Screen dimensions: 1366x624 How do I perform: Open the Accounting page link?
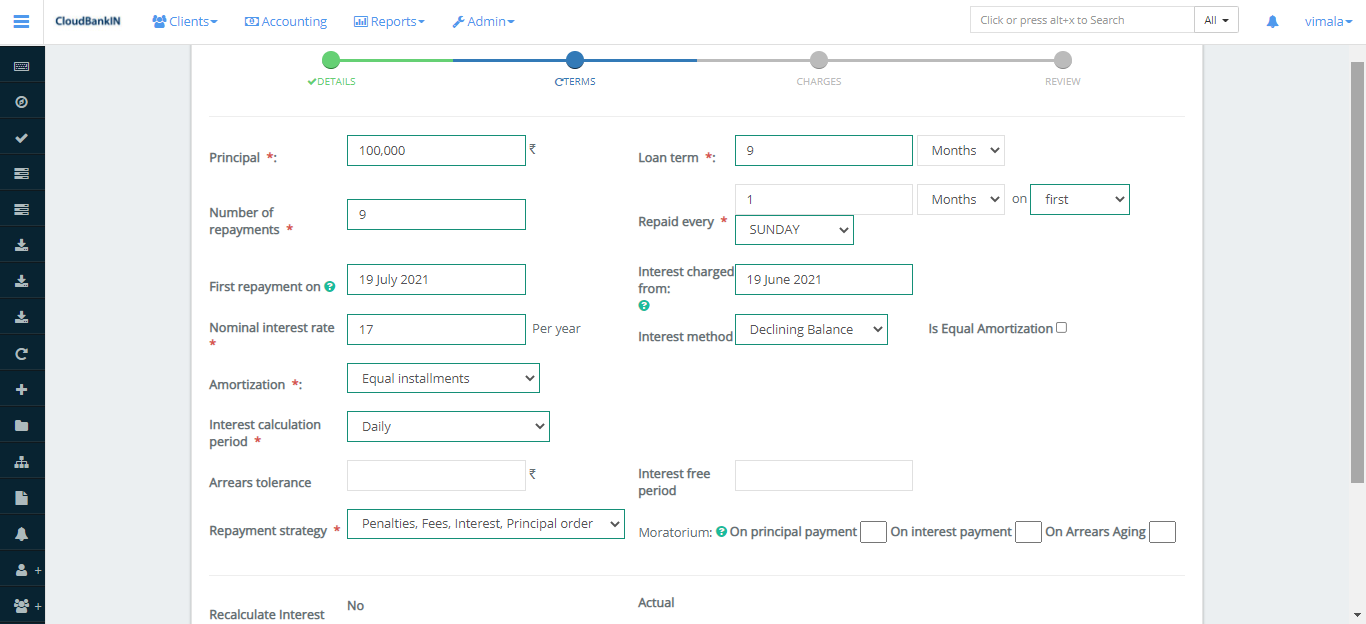(286, 20)
